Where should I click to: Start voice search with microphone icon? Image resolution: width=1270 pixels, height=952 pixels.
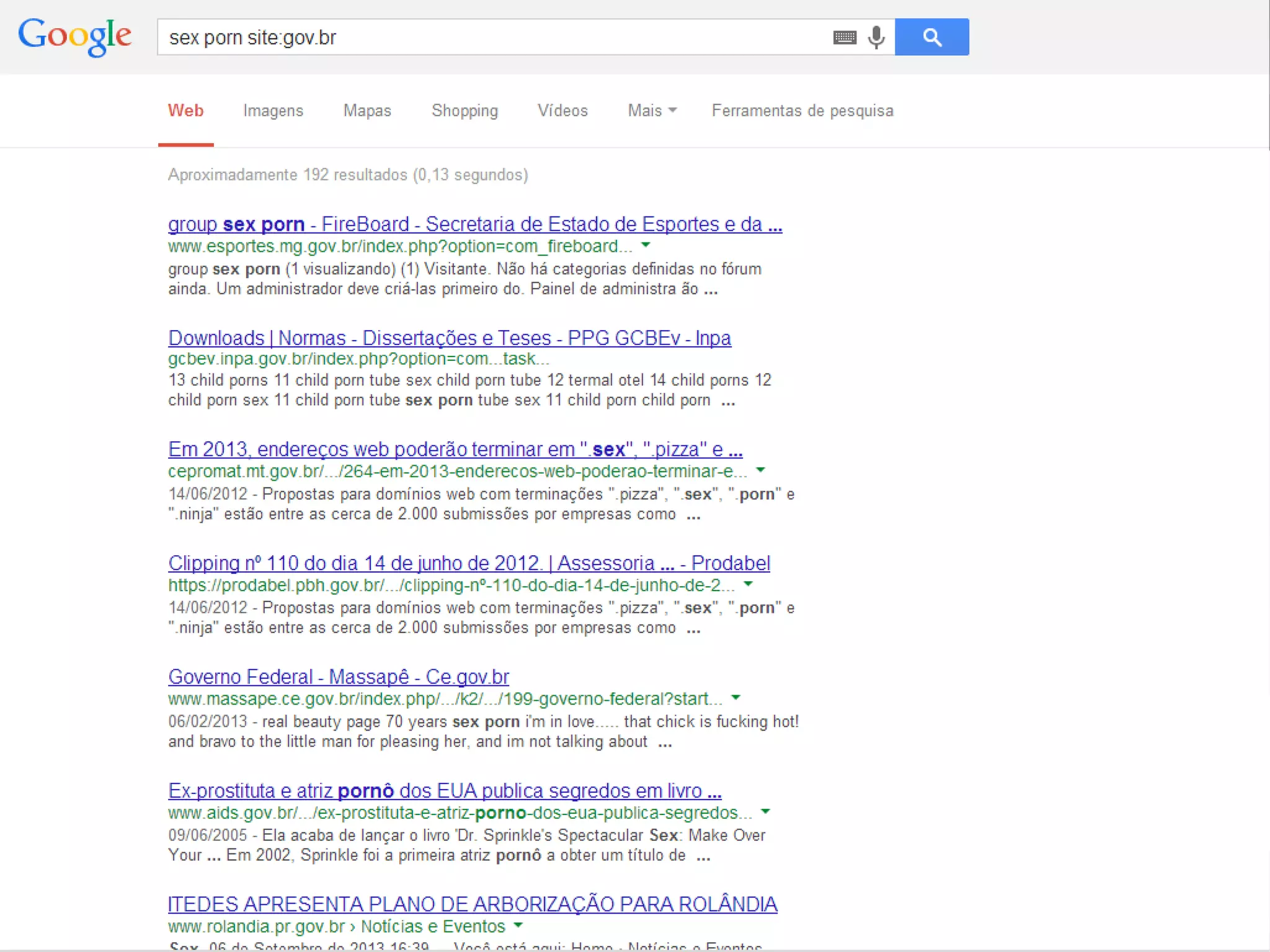pyautogui.click(x=876, y=38)
